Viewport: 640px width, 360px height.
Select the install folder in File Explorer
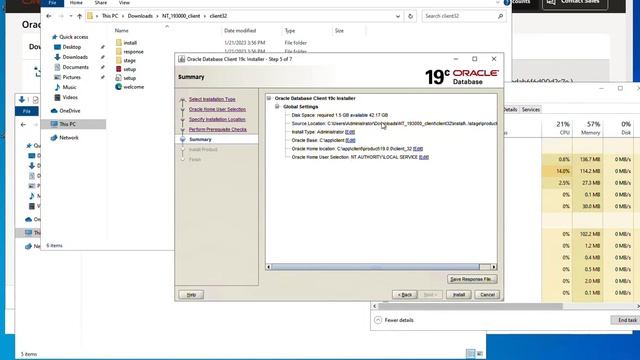pos(127,43)
